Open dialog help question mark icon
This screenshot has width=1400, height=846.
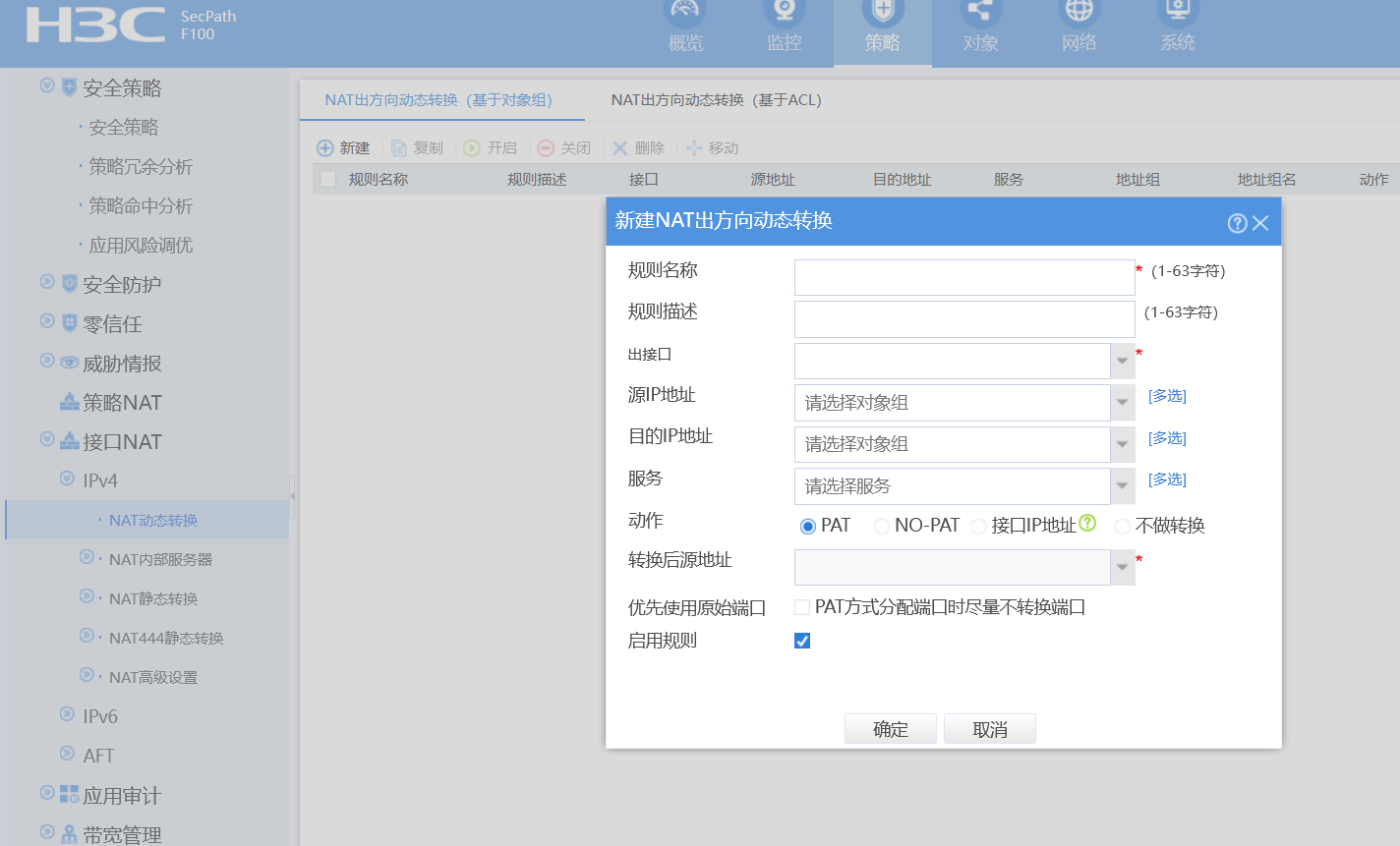coord(1238,223)
